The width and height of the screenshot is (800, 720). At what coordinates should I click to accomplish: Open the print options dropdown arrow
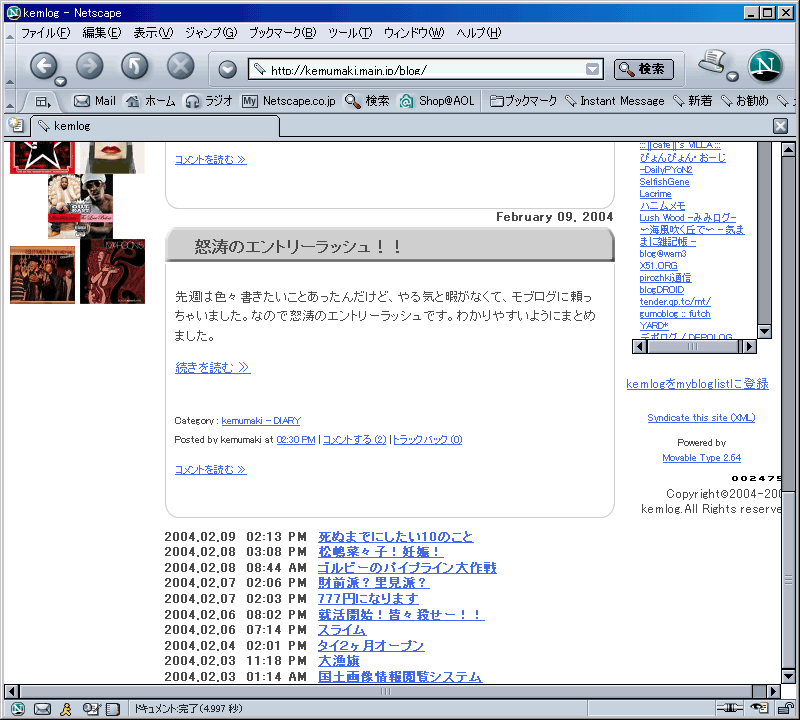(733, 77)
